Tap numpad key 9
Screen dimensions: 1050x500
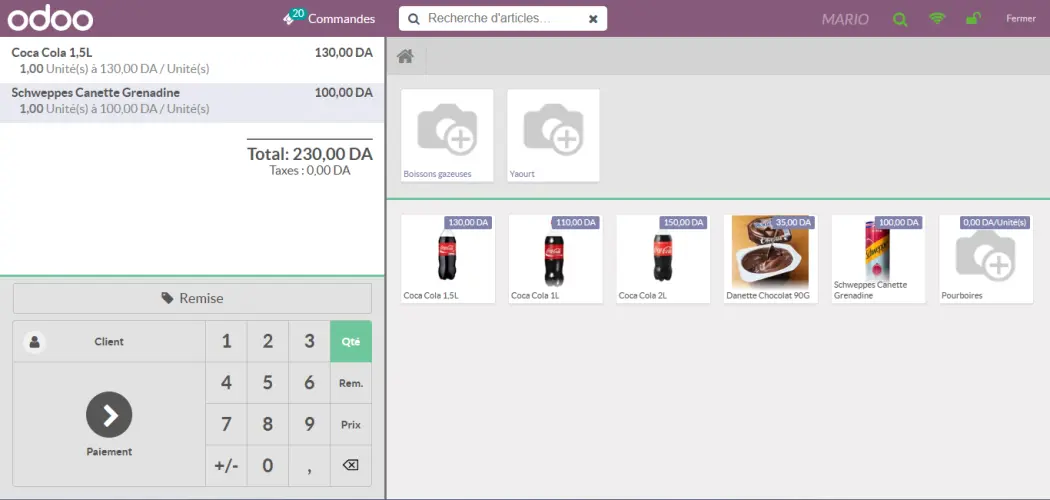click(x=309, y=424)
